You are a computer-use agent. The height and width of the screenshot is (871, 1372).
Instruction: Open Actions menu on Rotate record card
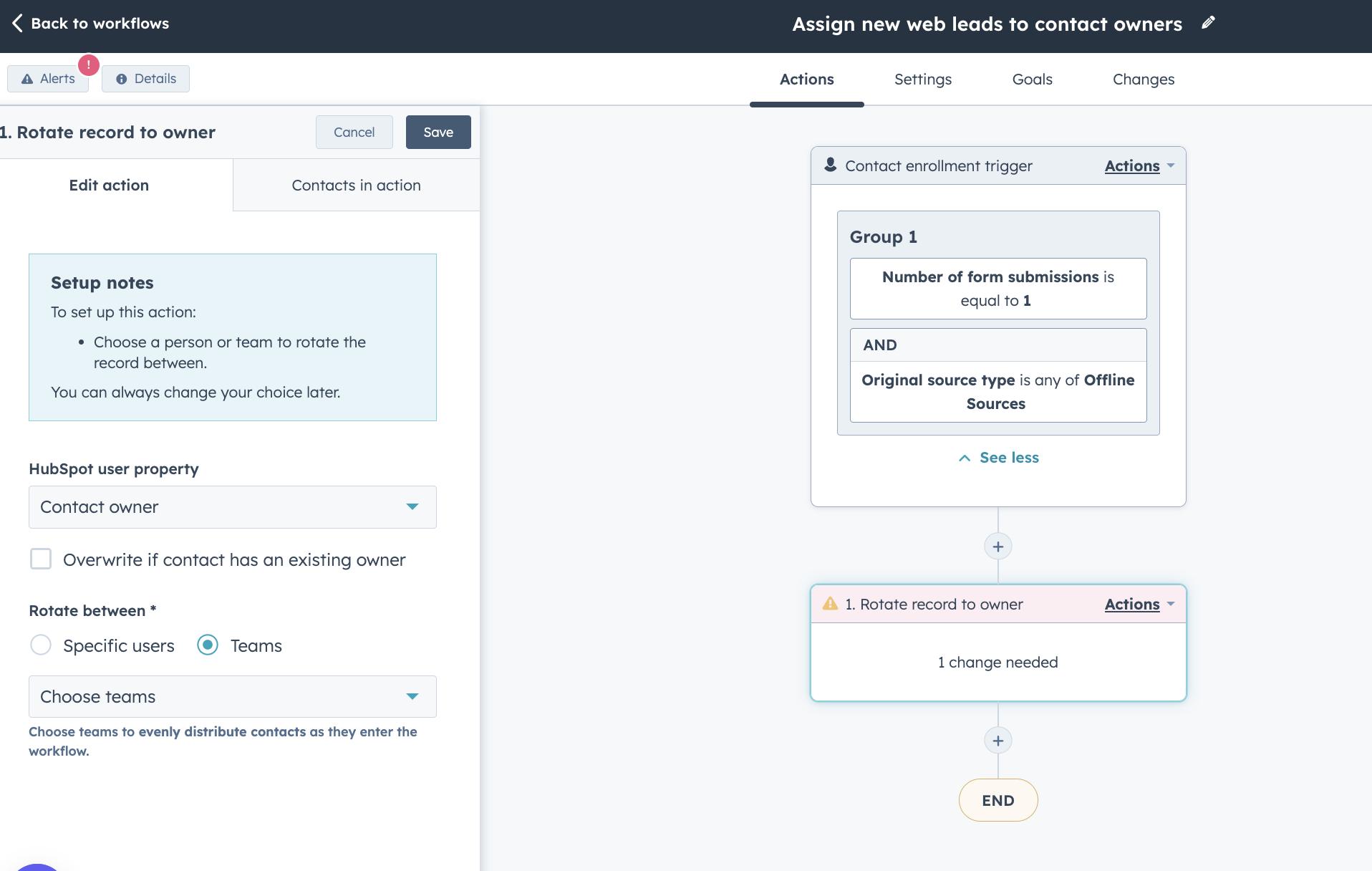click(x=1139, y=605)
